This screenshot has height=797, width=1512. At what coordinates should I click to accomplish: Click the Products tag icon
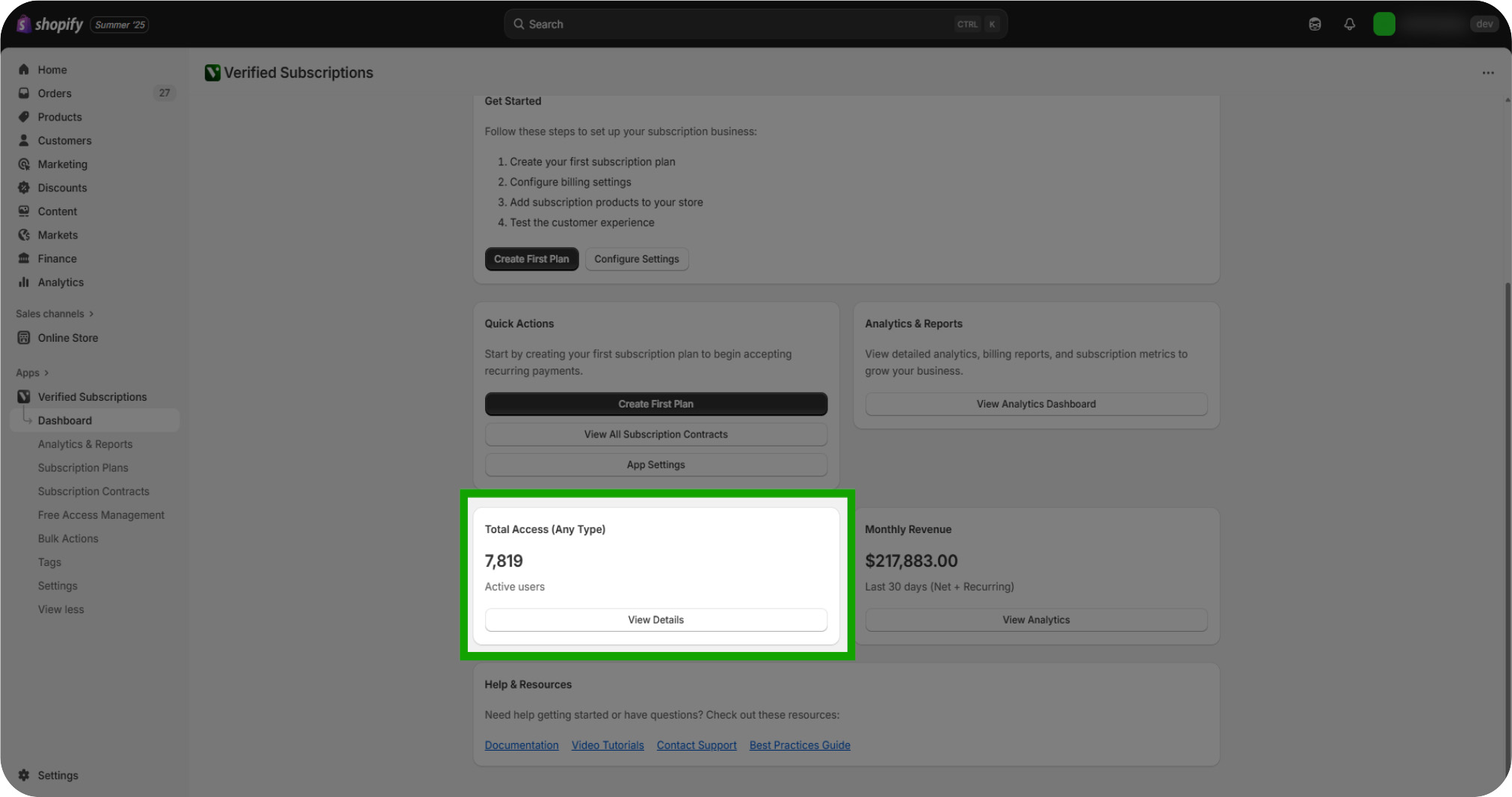(x=24, y=117)
